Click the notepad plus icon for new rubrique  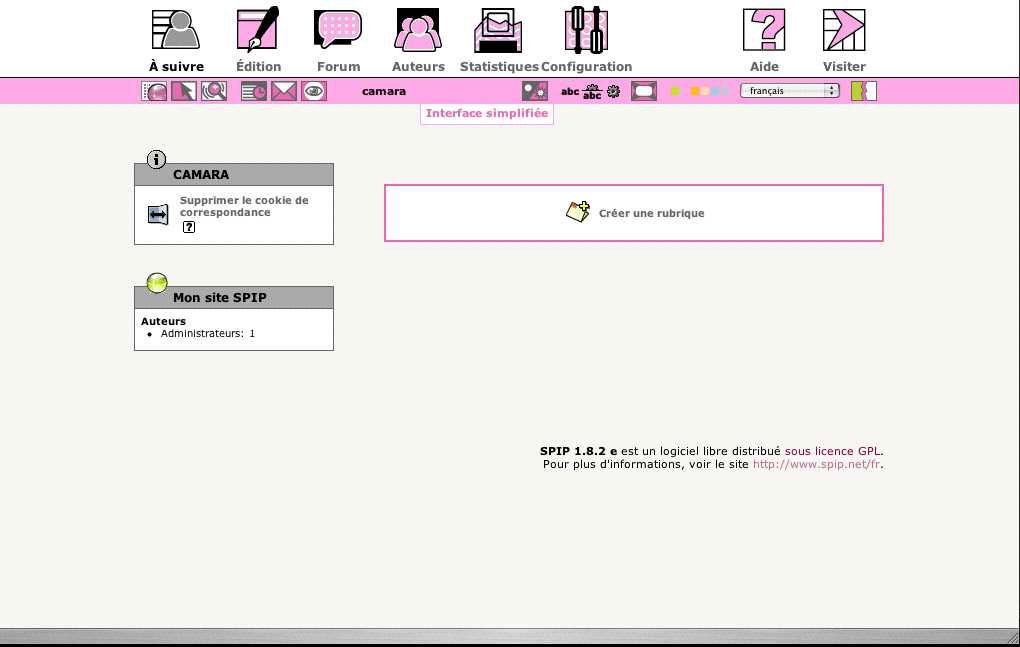click(578, 212)
